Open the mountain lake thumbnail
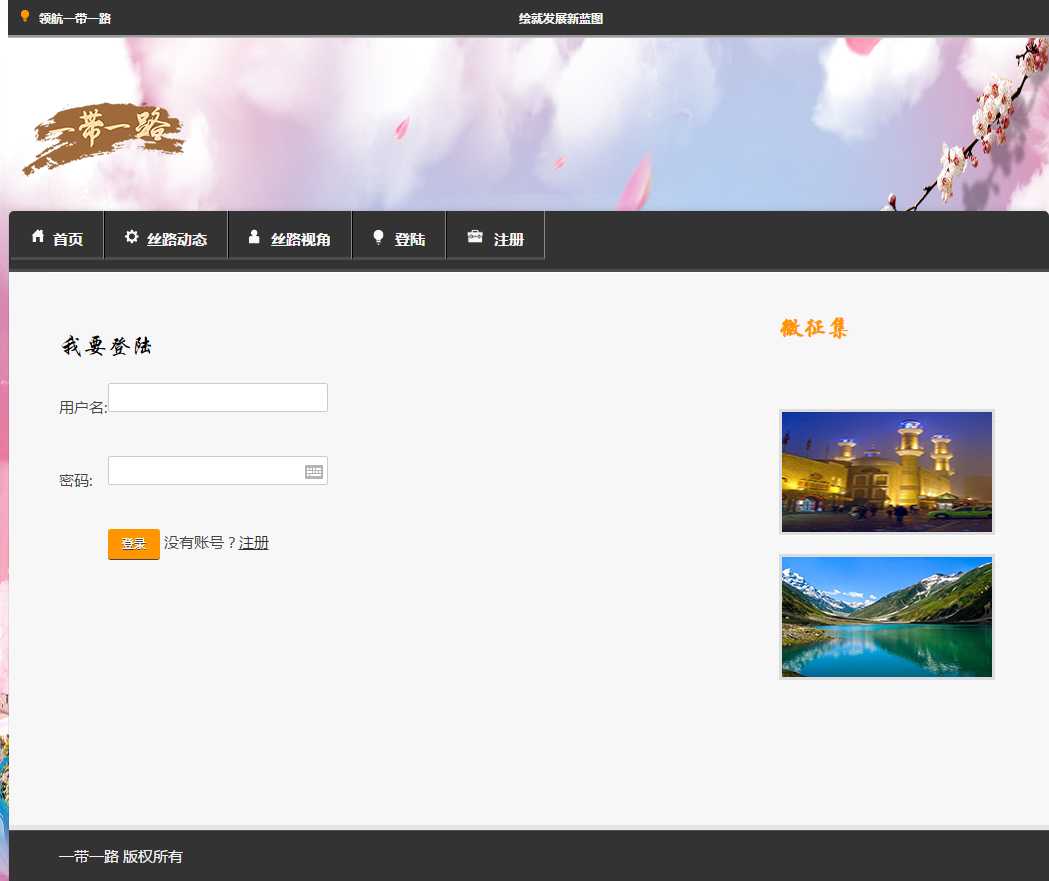1049x881 pixels. click(887, 617)
